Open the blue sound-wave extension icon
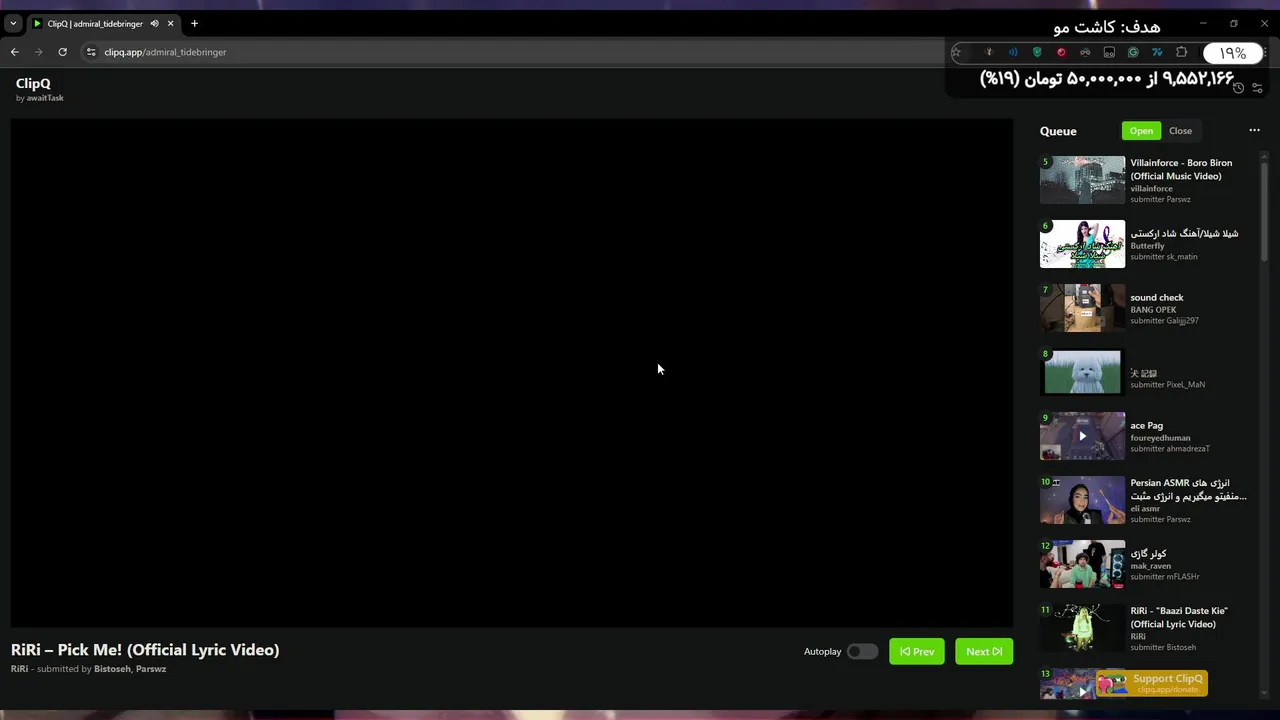Screen dimensions: 1280x720 click(1013, 52)
